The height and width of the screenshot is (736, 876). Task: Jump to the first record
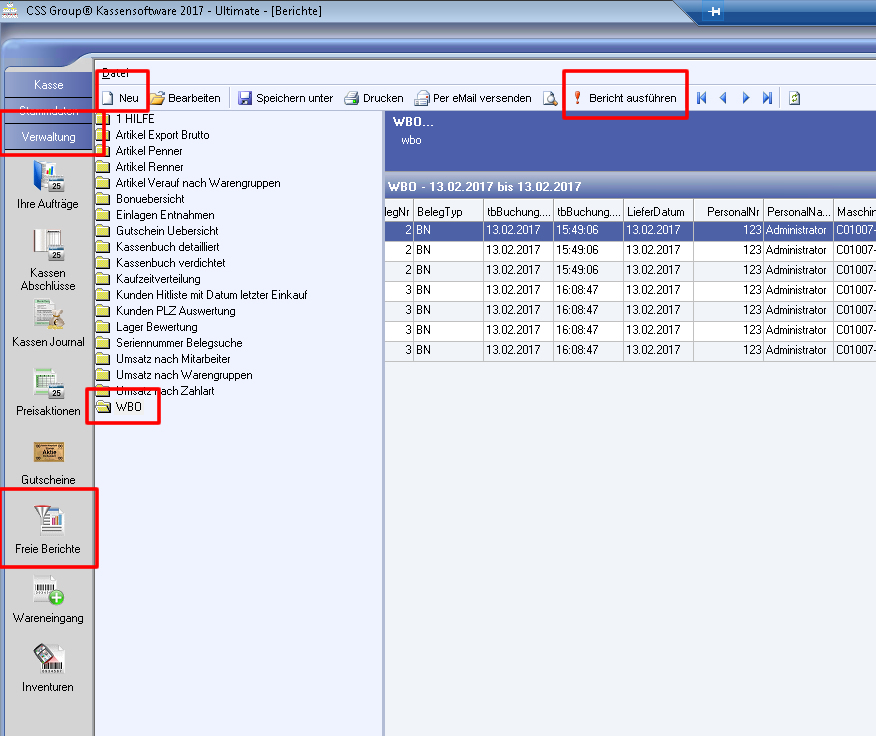[702, 98]
